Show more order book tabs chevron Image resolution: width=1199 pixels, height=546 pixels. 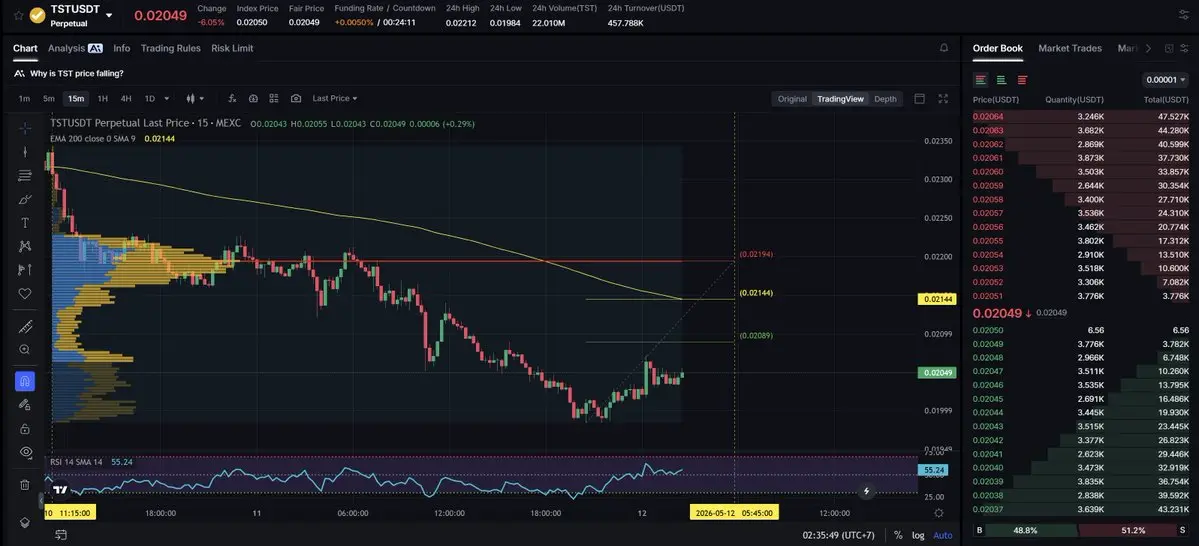(x=1148, y=48)
